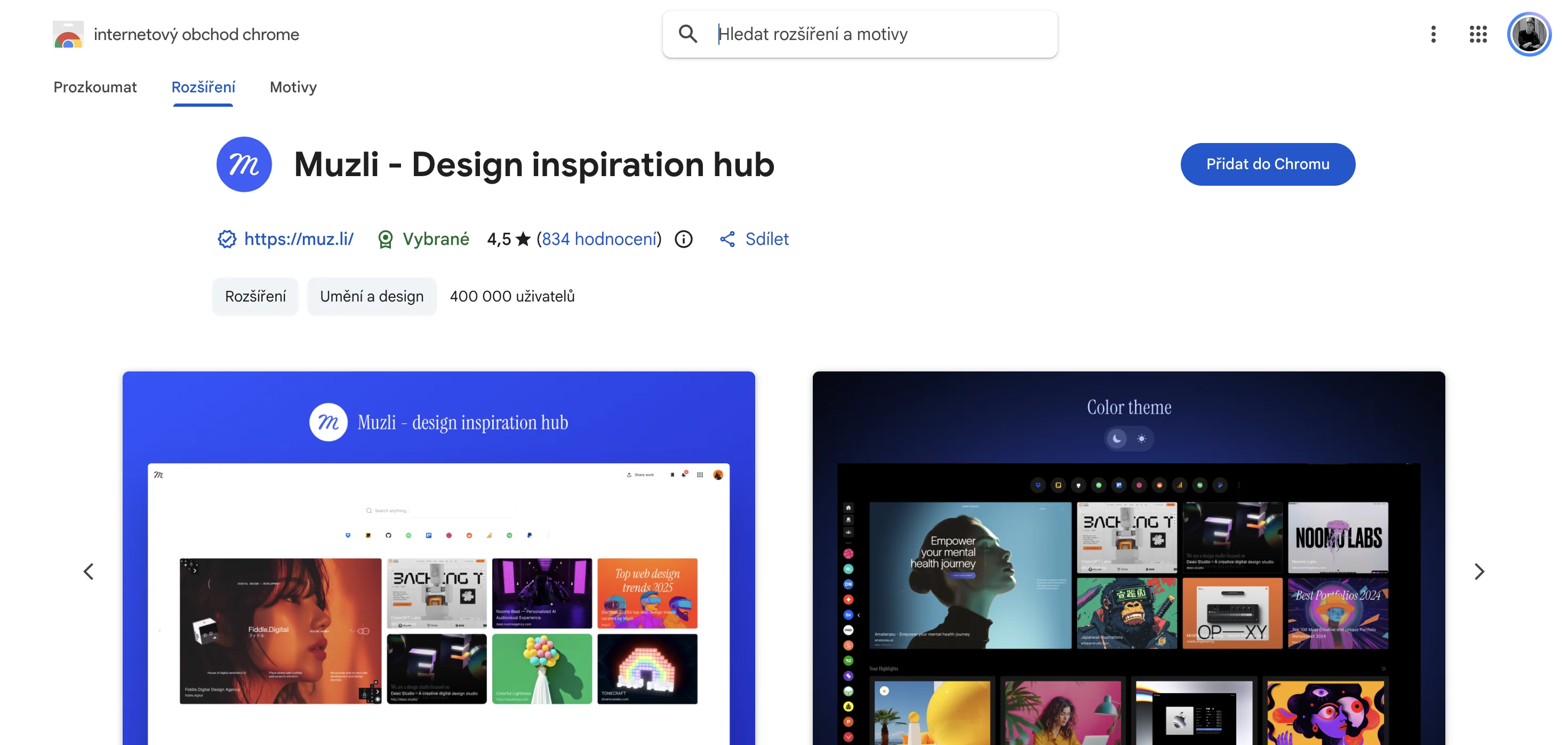Click the Rozšíření category chip
The height and width of the screenshot is (745, 1568).
(255, 297)
